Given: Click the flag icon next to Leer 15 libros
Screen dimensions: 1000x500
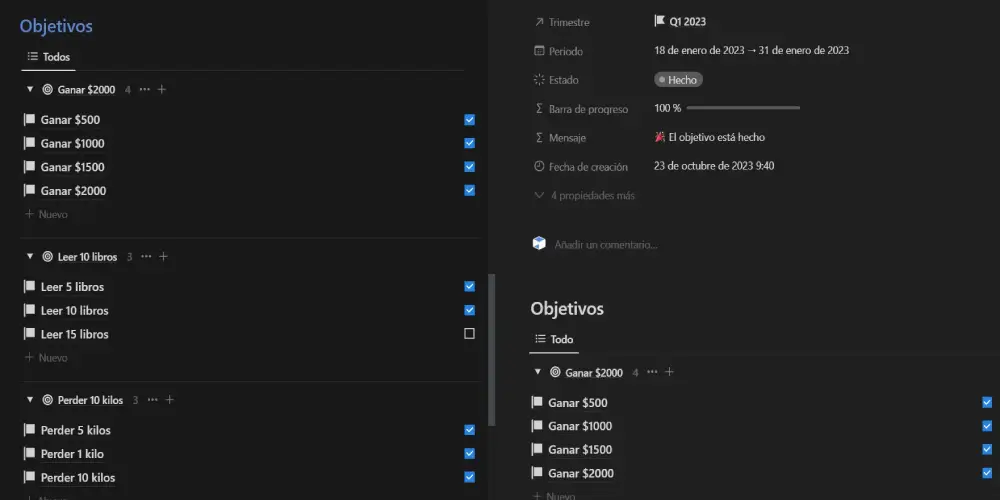Looking at the screenshot, I should point(29,334).
